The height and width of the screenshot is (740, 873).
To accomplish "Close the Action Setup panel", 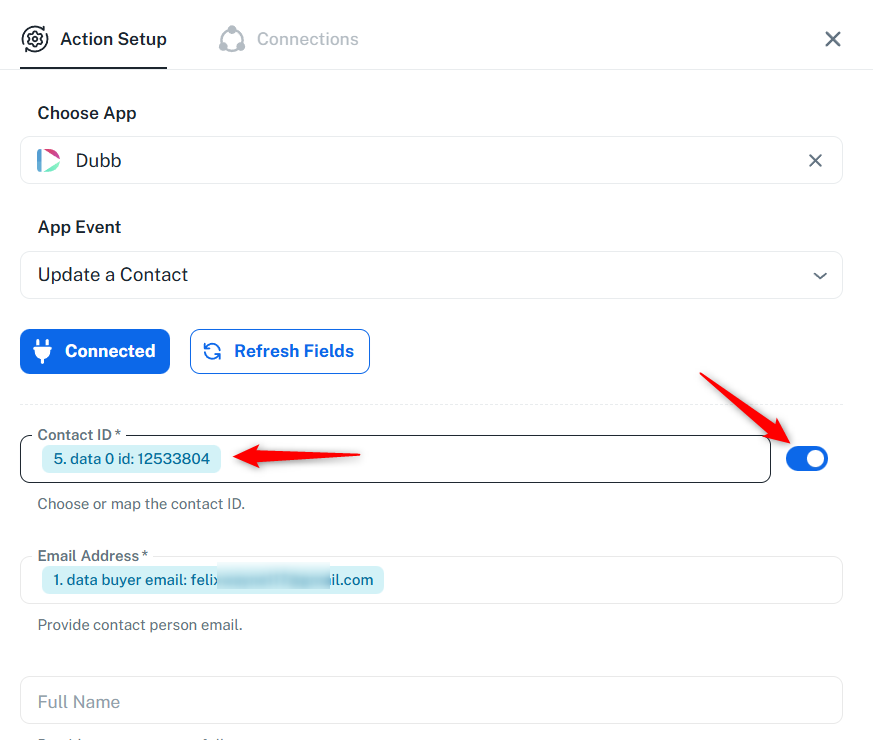I will [x=832, y=39].
